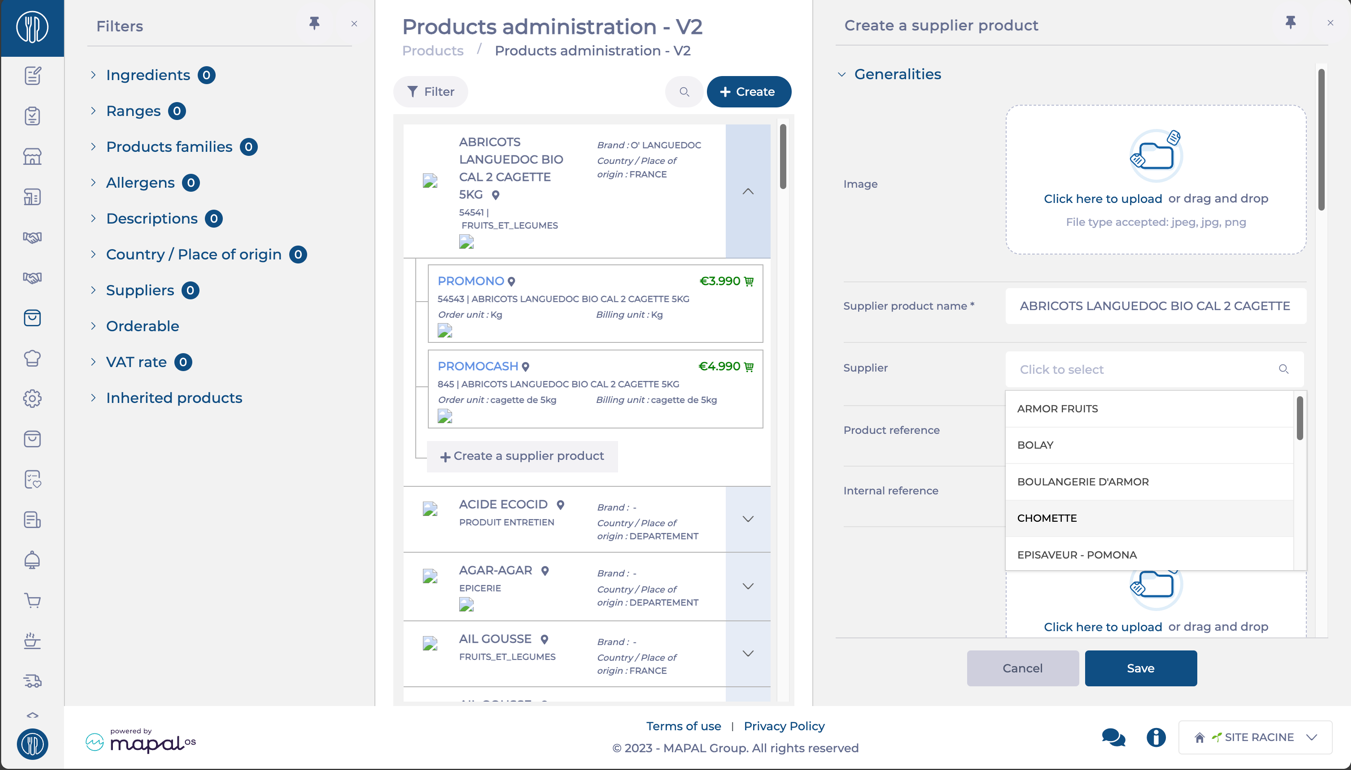The image size is (1351, 770).
Task: Open the Terms of use link
Action: pos(684,726)
